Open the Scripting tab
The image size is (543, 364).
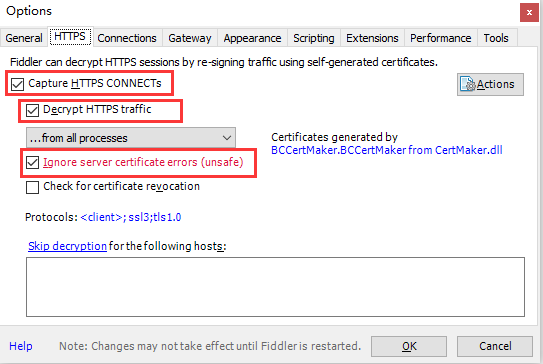(314, 38)
